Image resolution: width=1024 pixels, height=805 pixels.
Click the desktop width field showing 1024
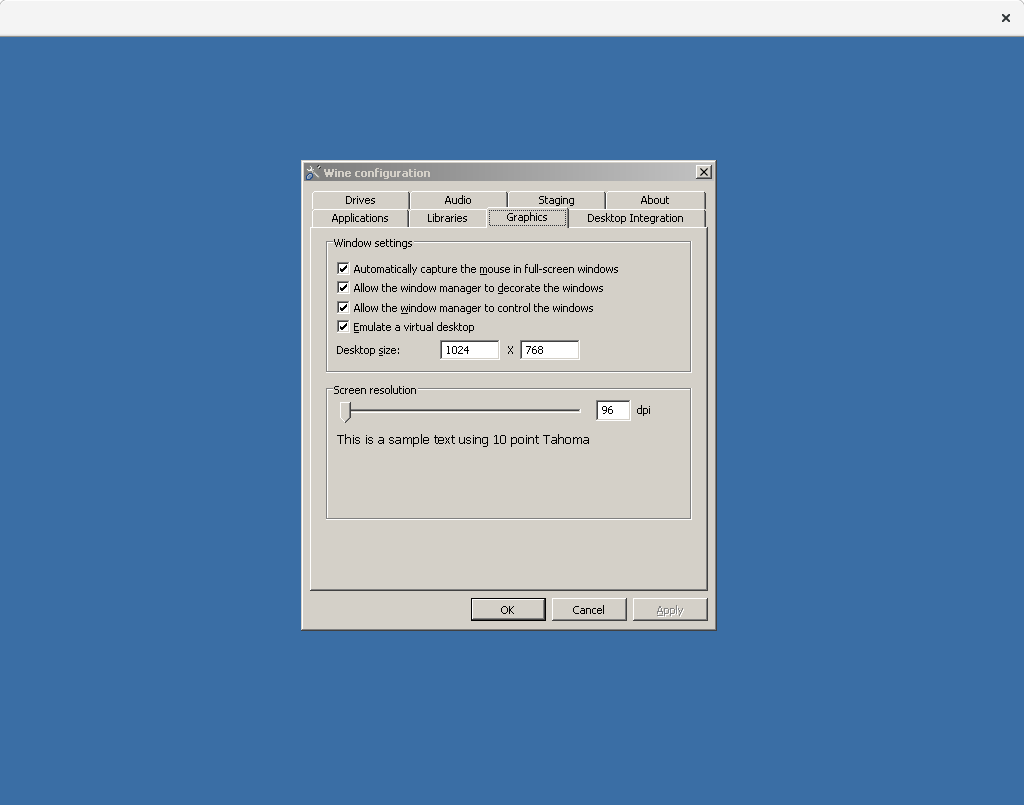470,350
